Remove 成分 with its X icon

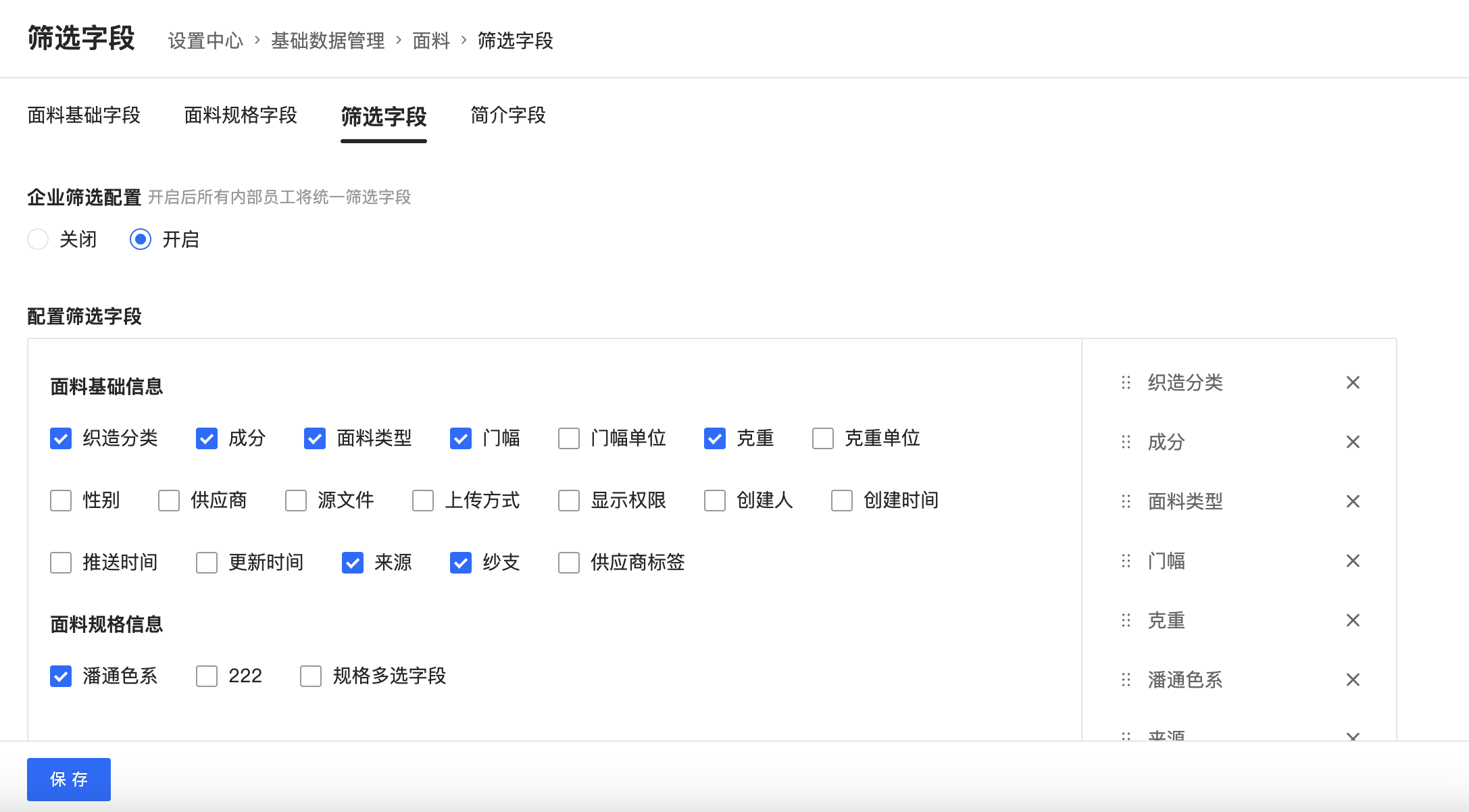[1353, 442]
